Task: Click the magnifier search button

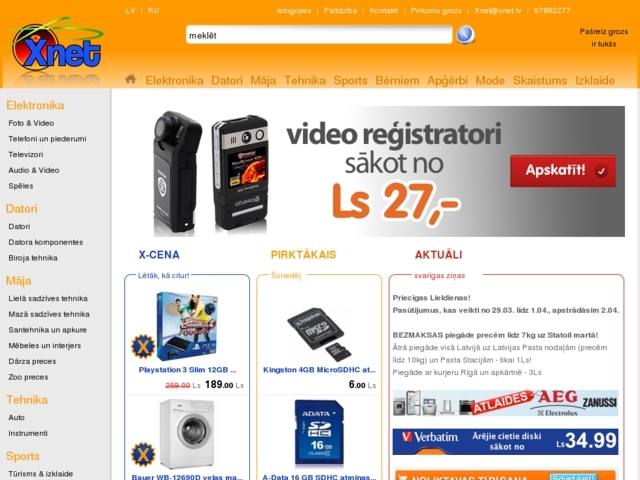Action: (465, 35)
